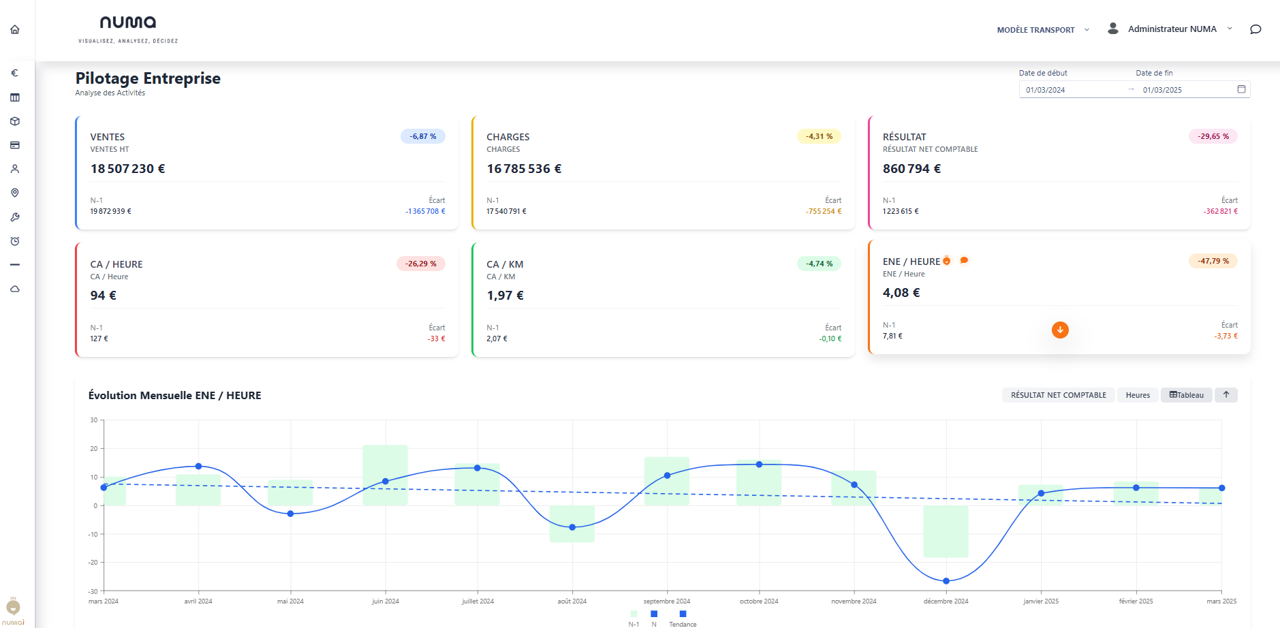
Task: Click the Pilotage Entreprise page title
Action: click(x=148, y=78)
